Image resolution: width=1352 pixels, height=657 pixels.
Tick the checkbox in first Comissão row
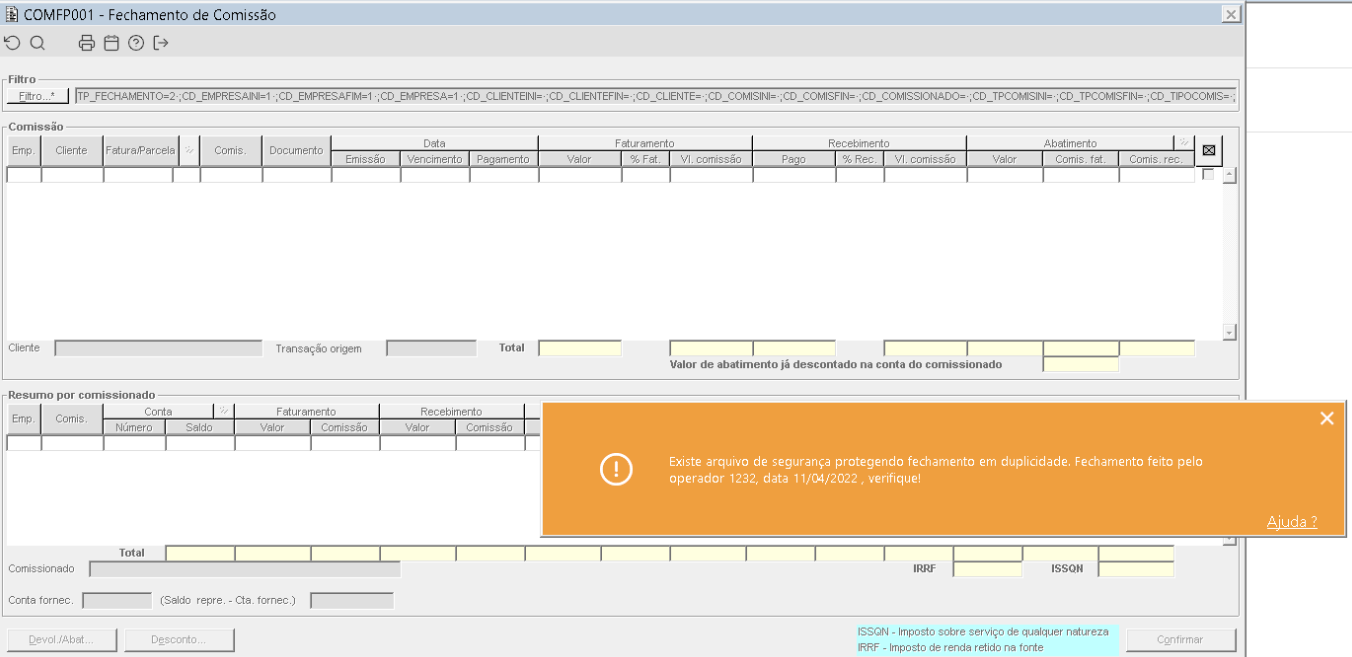click(1208, 174)
